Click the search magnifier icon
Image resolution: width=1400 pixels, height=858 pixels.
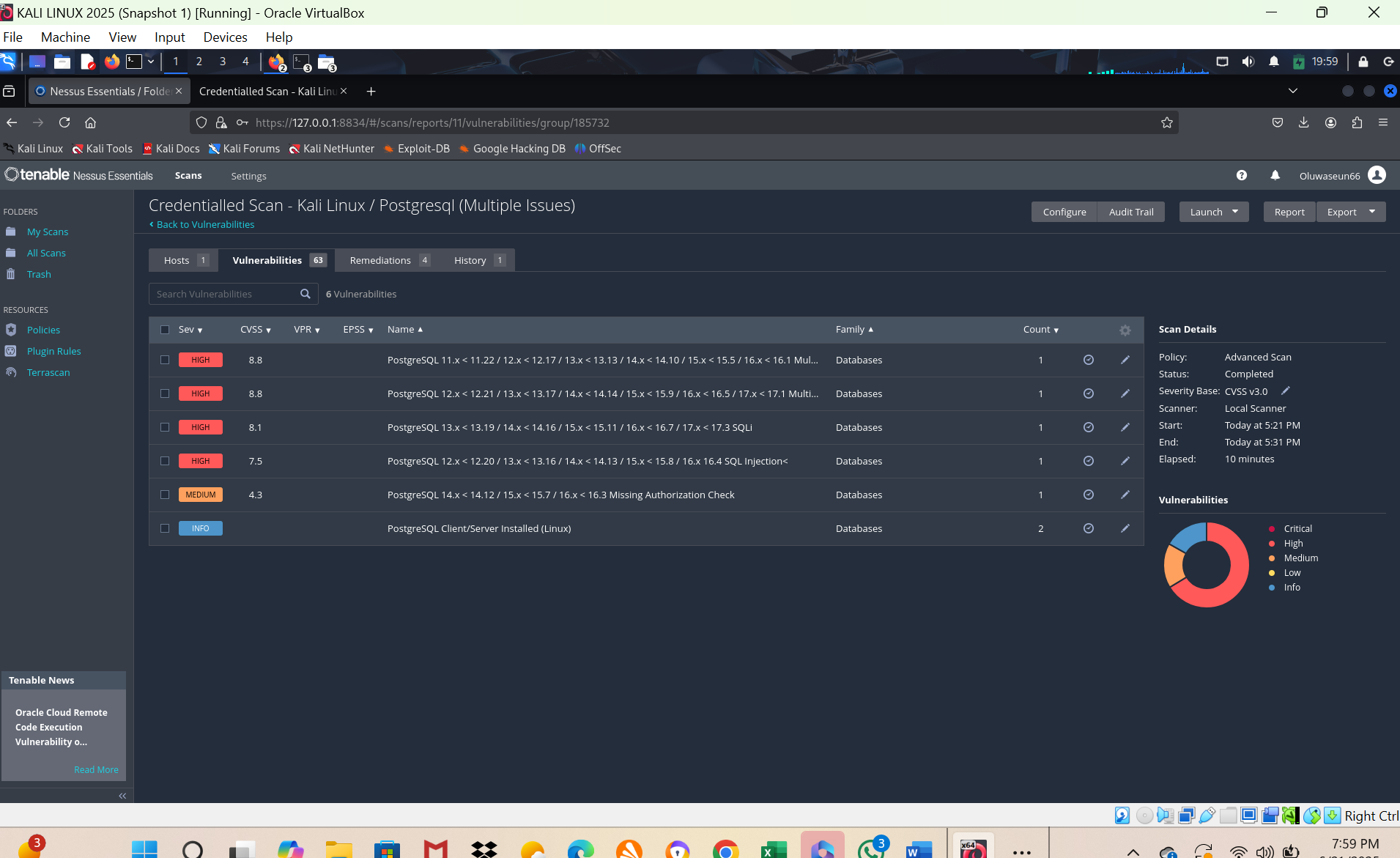pos(305,294)
